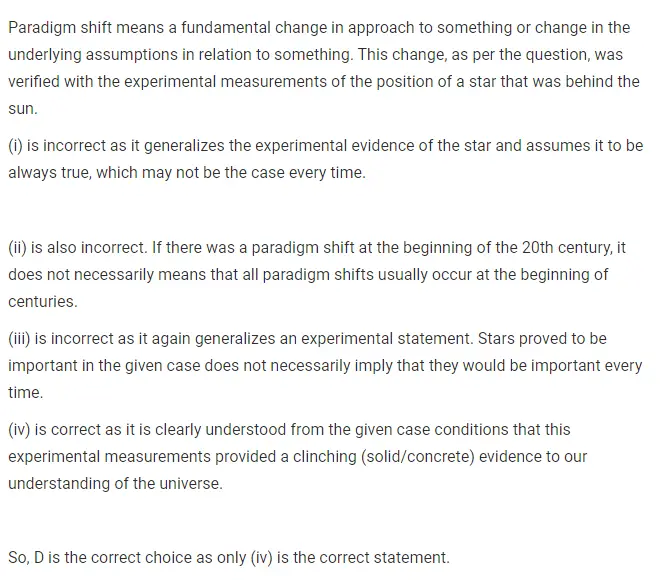Click the "(ii)" marker at paragraph start
The height and width of the screenshot is (583, 664).
click(x=17, y=248)
